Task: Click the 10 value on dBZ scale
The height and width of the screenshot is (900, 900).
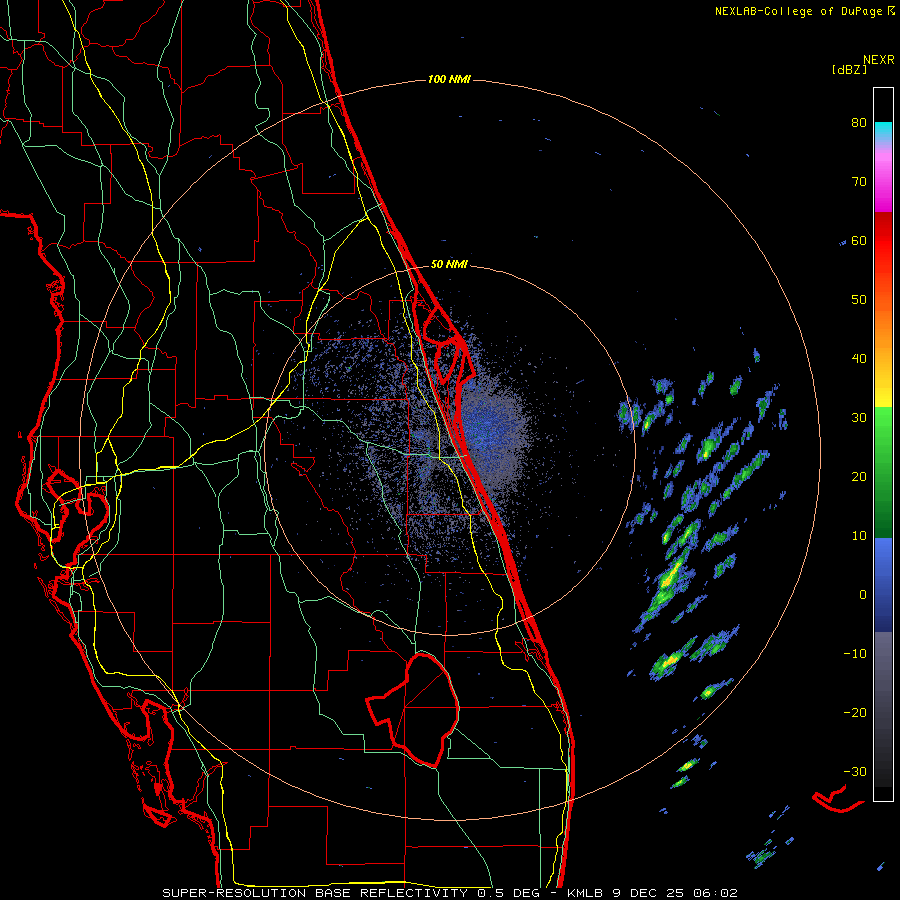Action: (859, 536)
